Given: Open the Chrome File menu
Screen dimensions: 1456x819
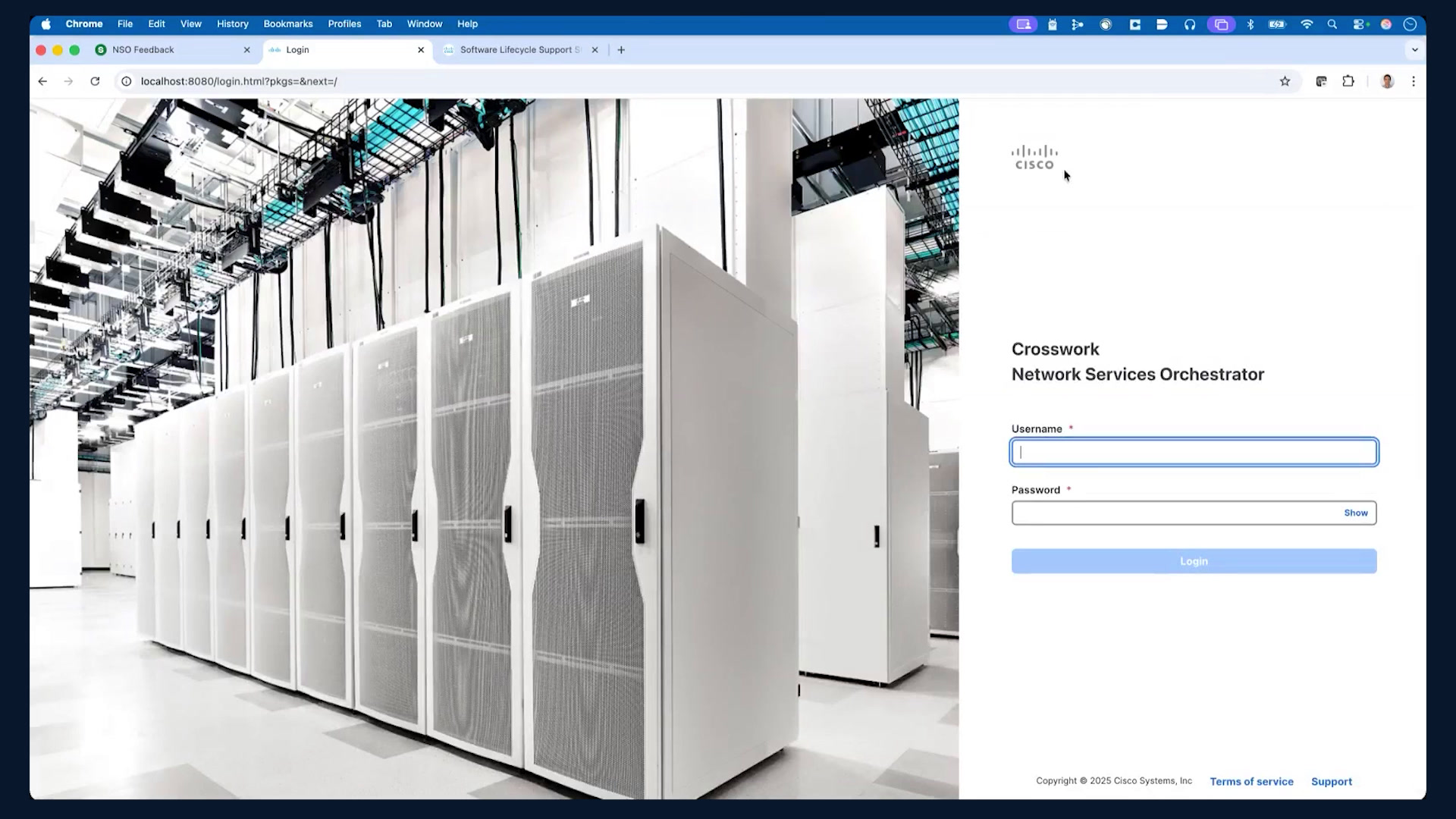Looking at the screenshot, I should pyautogui.click(x=125, y=24).
